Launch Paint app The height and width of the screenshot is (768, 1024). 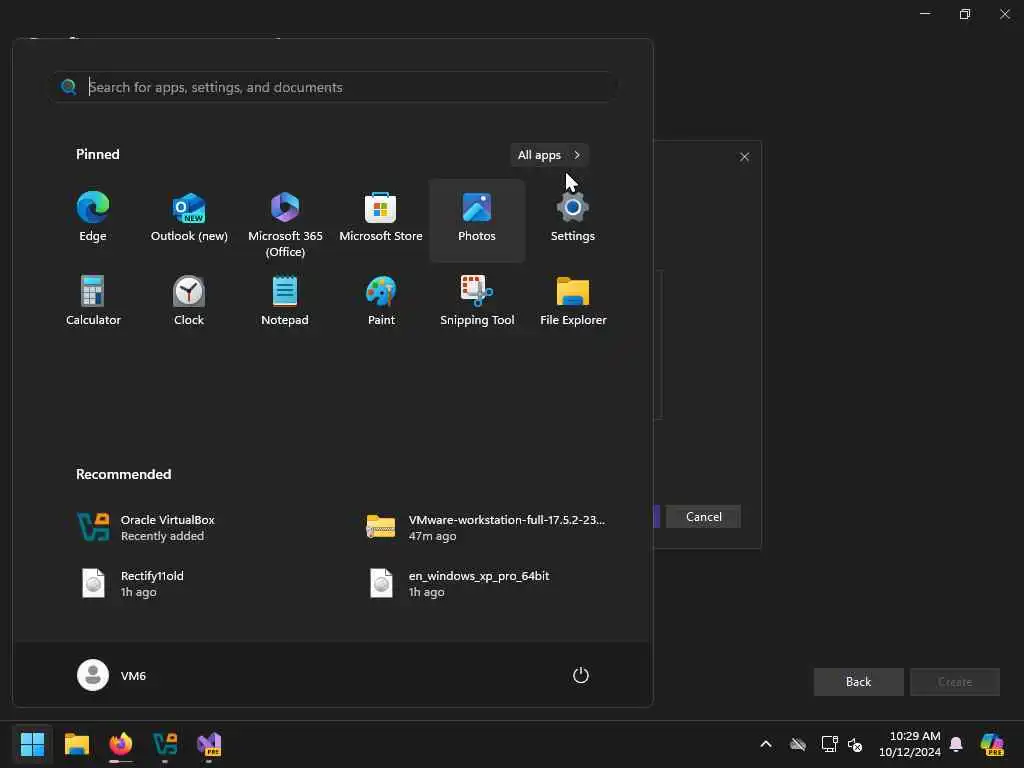381,302
